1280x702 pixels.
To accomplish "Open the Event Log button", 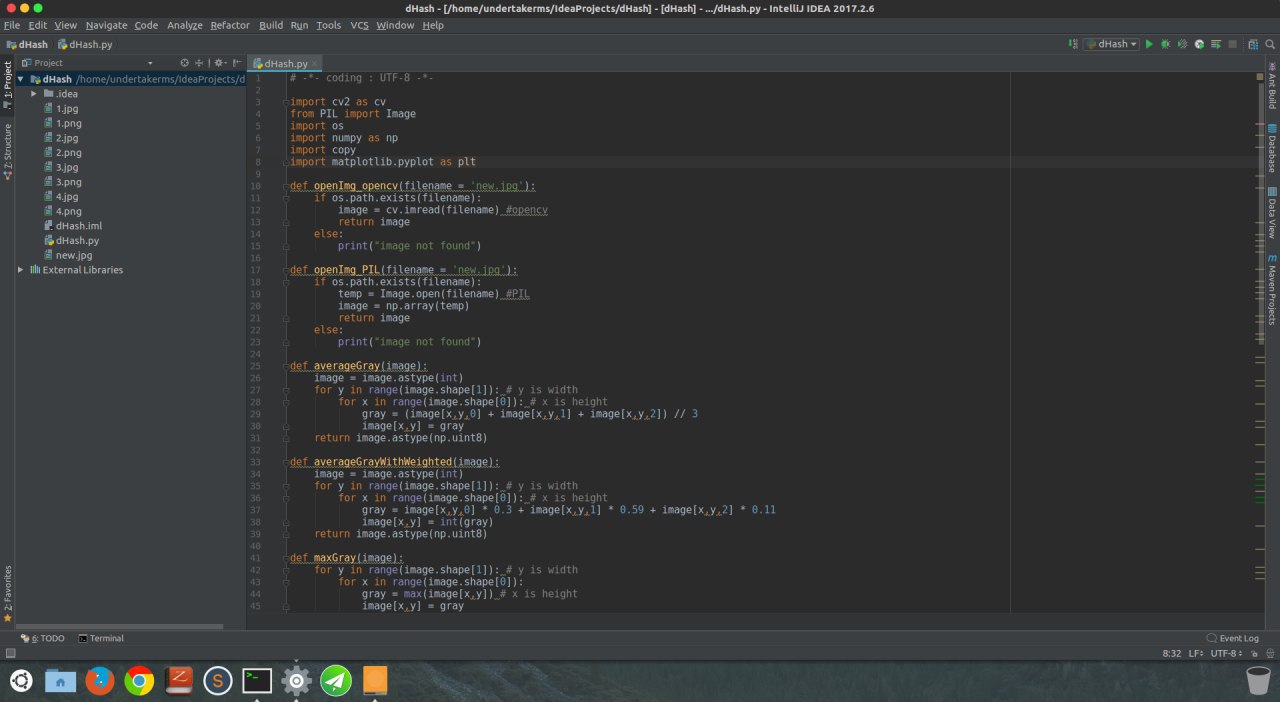I will [1233, 638].
